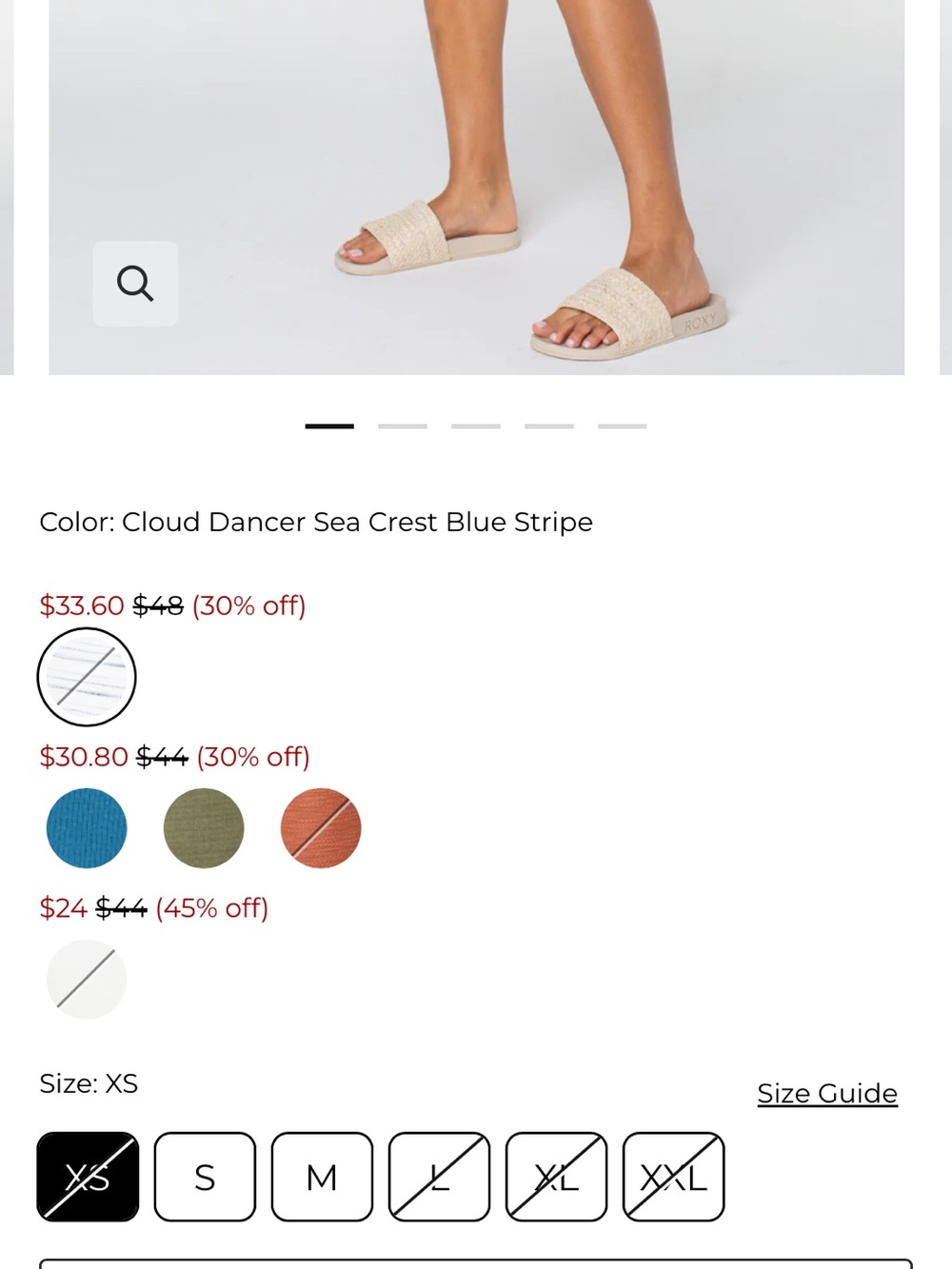The height and width of the screenshot is (1269, 952).
Task: Choose the olive green color swatch
Action: 204,828
